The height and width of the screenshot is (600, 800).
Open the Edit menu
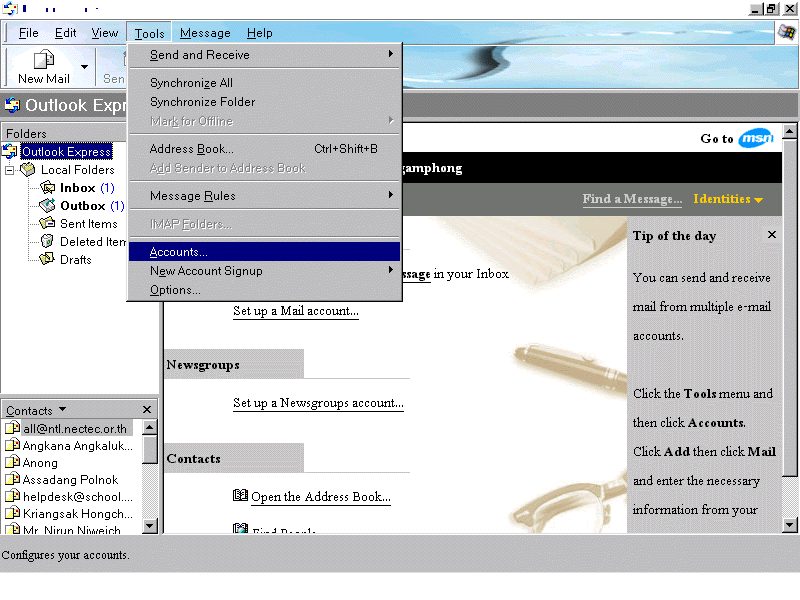(65, 33)
